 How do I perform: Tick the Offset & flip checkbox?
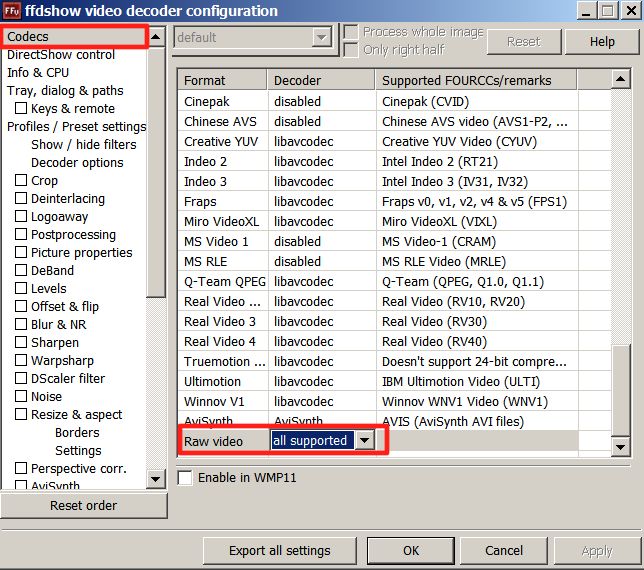click(x=21, y=307)
